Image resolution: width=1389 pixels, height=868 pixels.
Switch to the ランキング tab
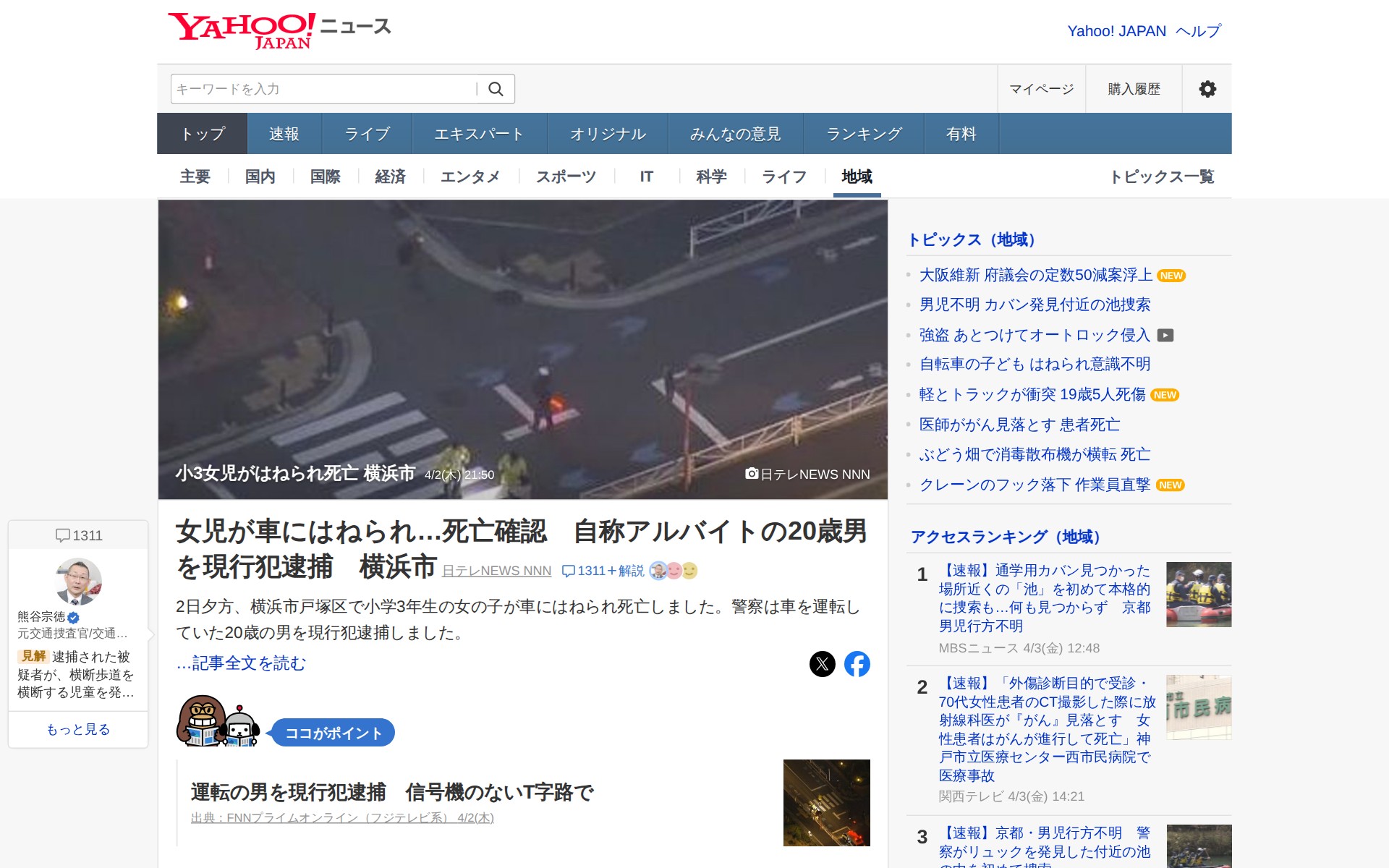click(863, 134)
